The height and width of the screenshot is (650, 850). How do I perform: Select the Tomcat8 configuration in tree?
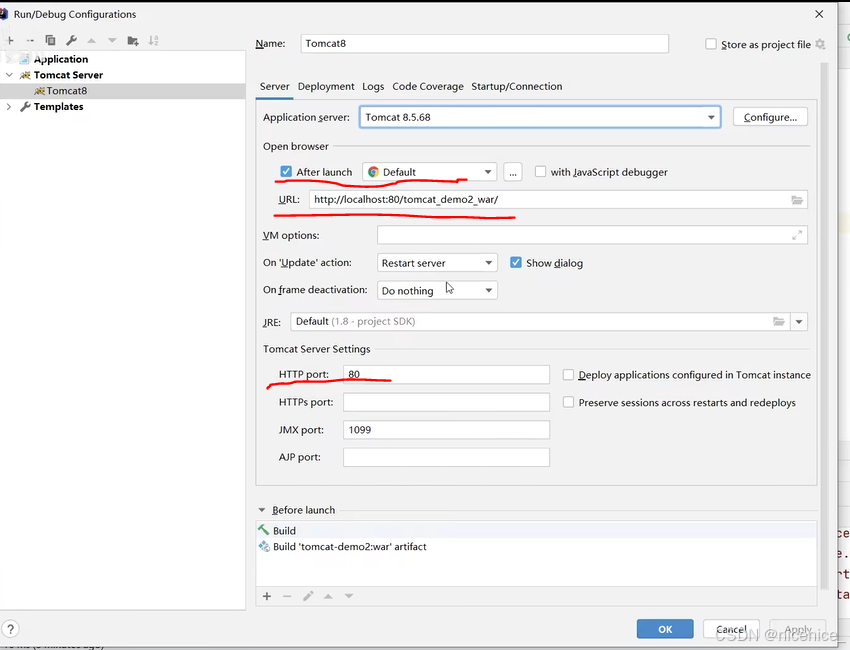tap(123, 91)
